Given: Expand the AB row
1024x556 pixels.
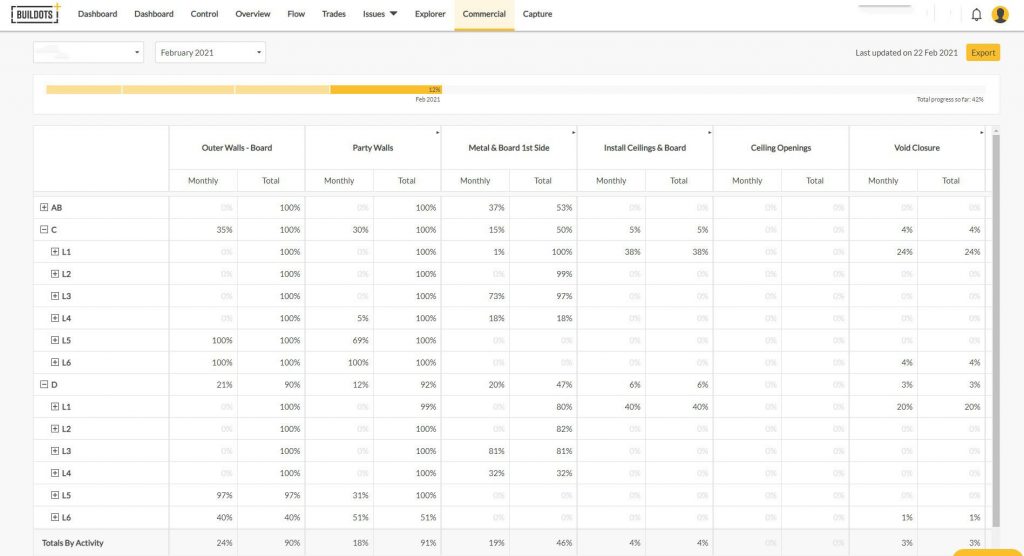Looking at the screenshot, I should 44,207.
